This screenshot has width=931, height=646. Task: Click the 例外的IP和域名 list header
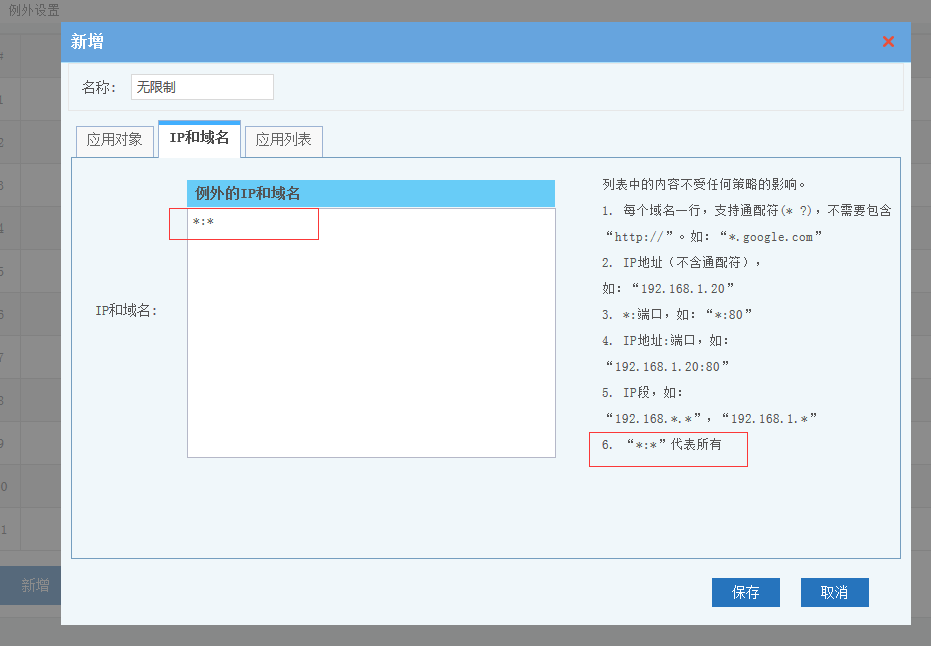[x=370, y=193]
